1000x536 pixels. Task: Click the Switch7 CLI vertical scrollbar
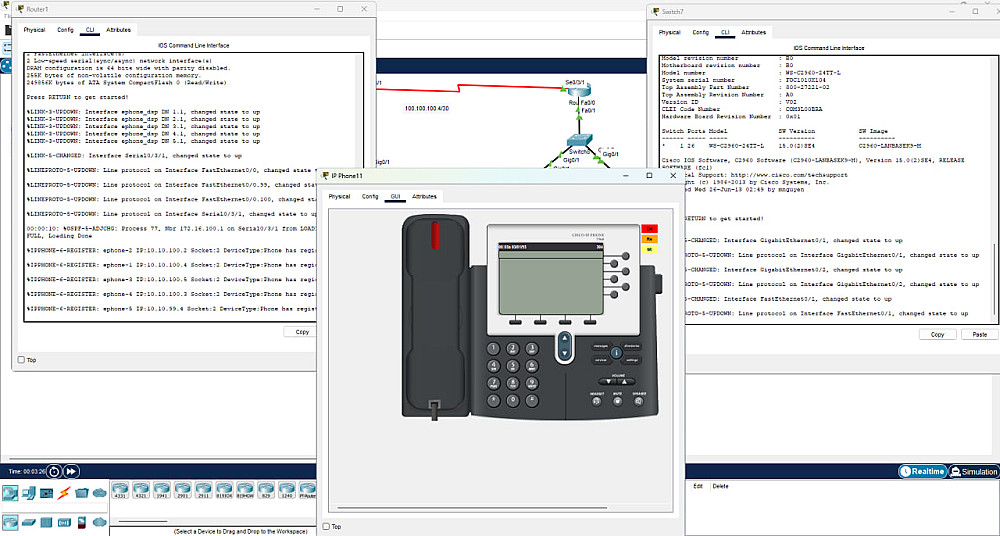[x=993, y=279]
